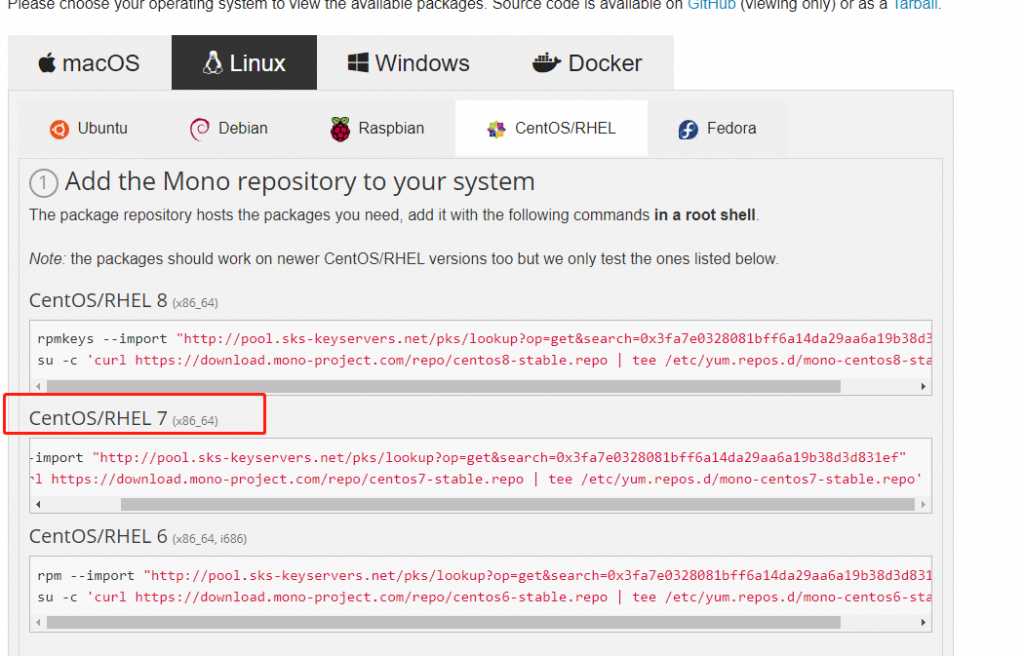Click left arrow of CentOS/RHEL 6 code scrollbar
Image resolution: width=1024 pixels, height=656 pixels.
(39, 623)
